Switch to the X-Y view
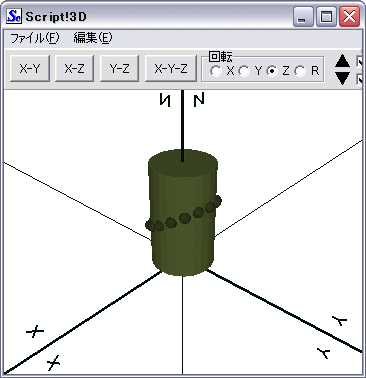The width and height of the screenshot is (366, 378). pos(30,69)
